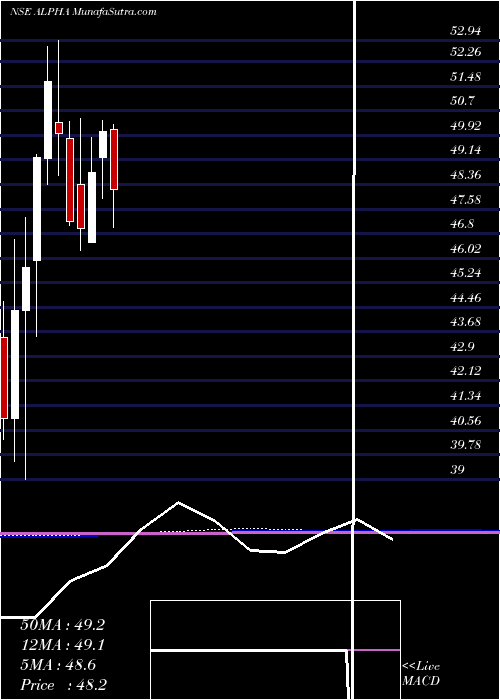The height and width of the screenshot is (700, 500).
Task: Click the 52.94 price axis label
Action: click(466, 31)
